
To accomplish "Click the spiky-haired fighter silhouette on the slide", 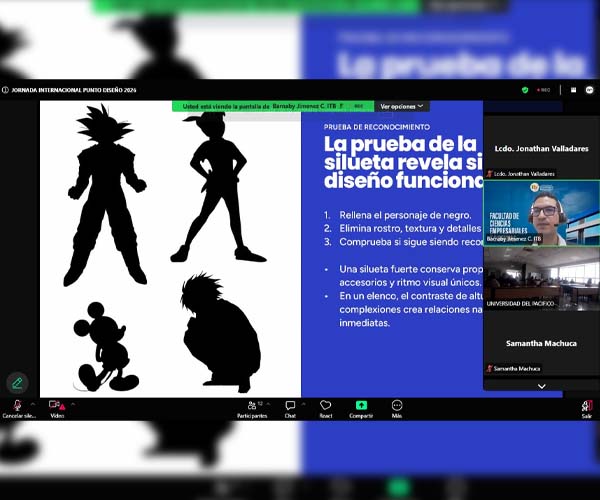I will [106, 195].
